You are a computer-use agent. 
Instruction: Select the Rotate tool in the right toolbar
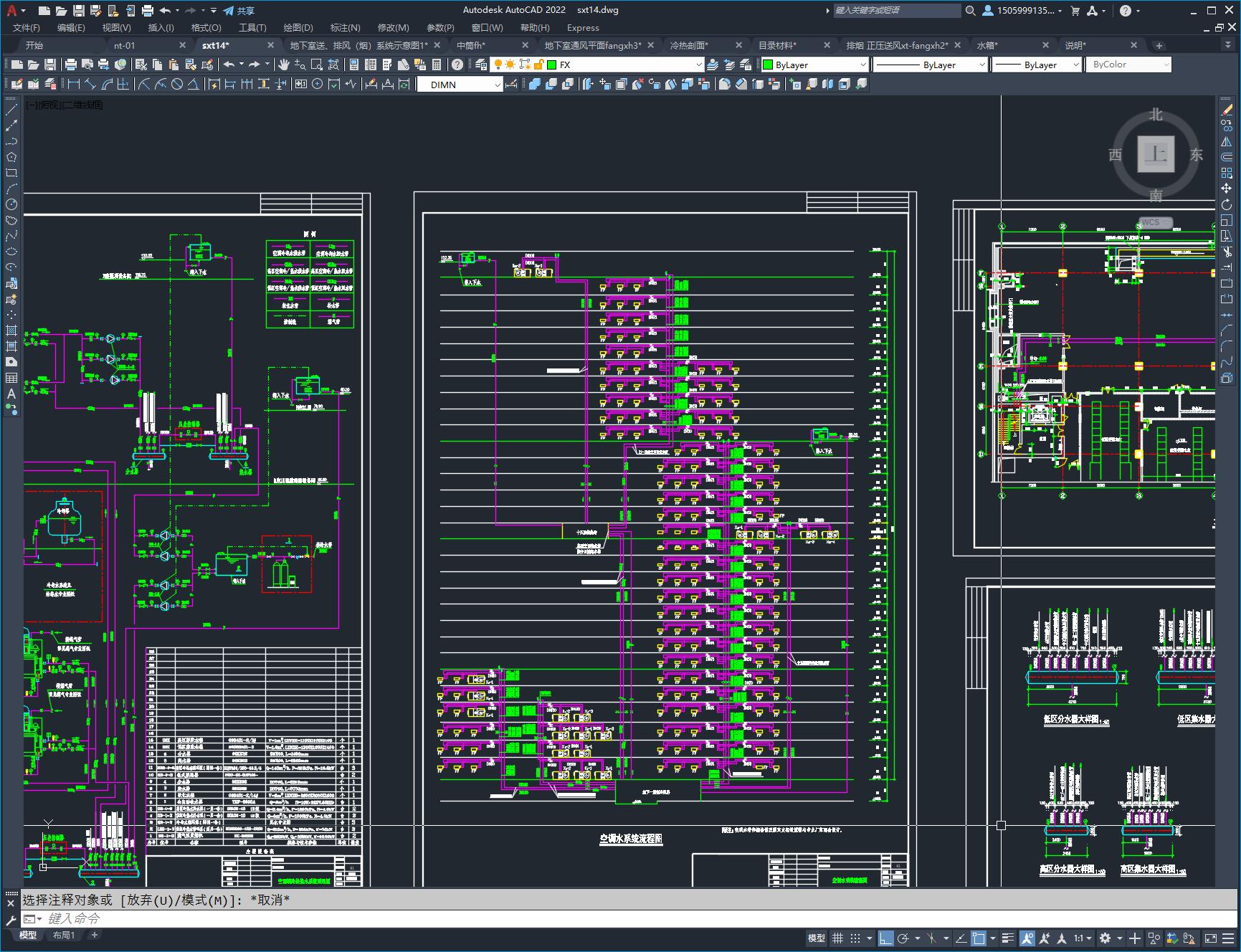(1227, 204)
